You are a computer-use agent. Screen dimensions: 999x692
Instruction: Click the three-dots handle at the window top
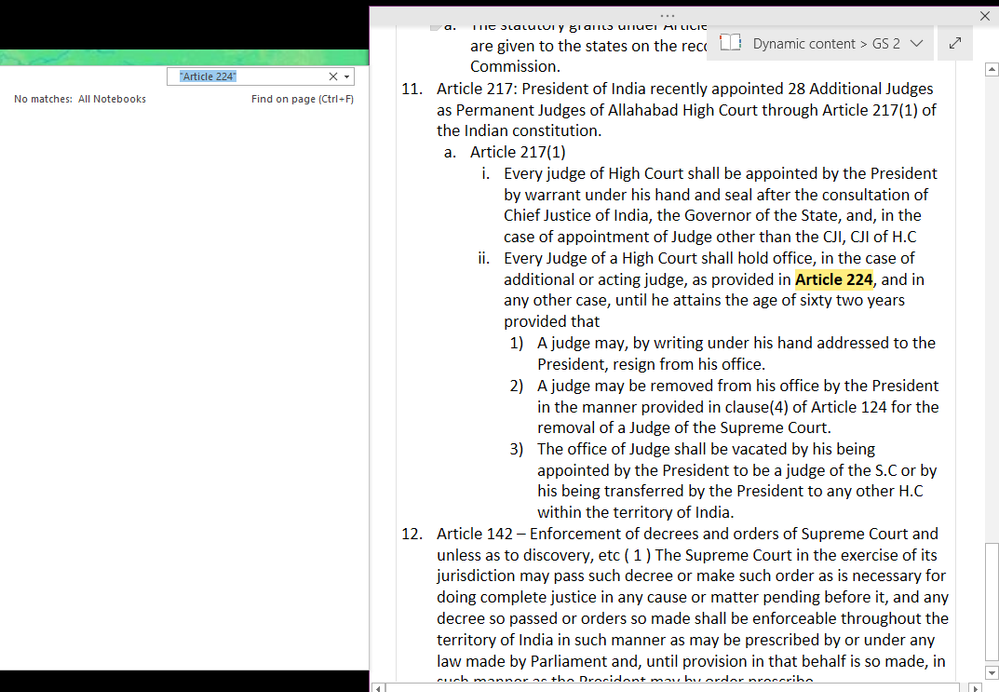[x=667, y=15]
